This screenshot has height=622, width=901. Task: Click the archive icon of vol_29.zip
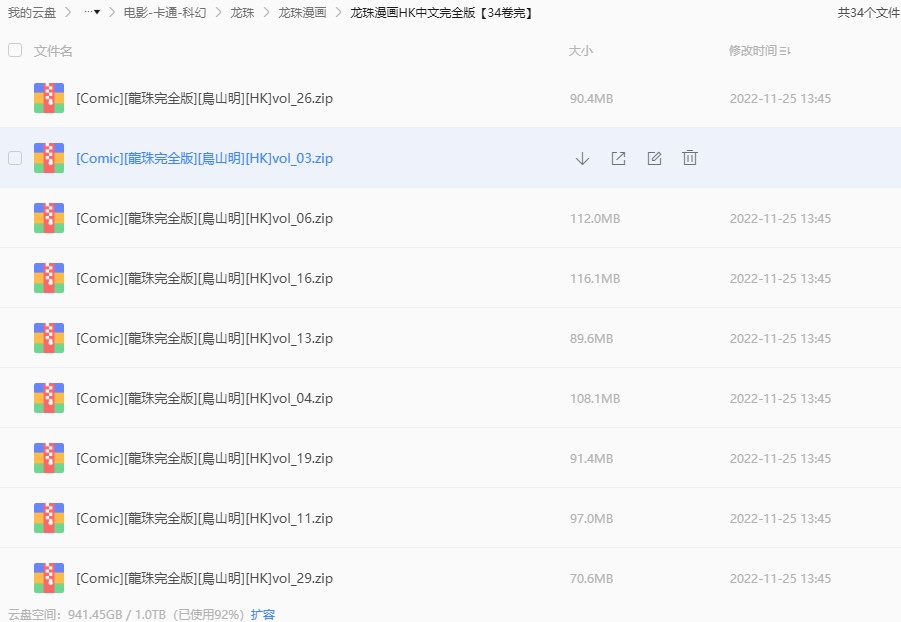(49, 578)
